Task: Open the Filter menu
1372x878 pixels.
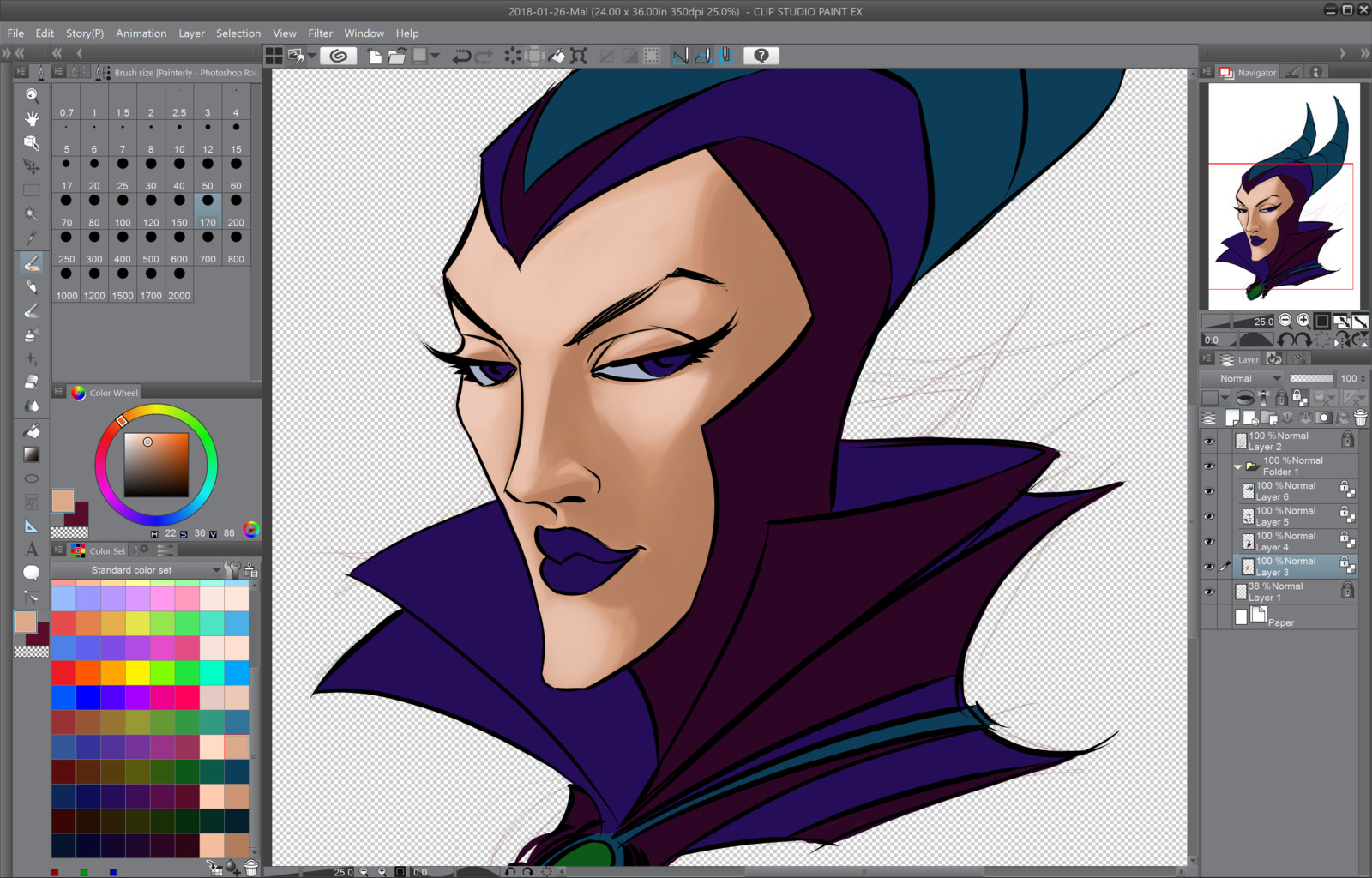Action: point(320,33)
